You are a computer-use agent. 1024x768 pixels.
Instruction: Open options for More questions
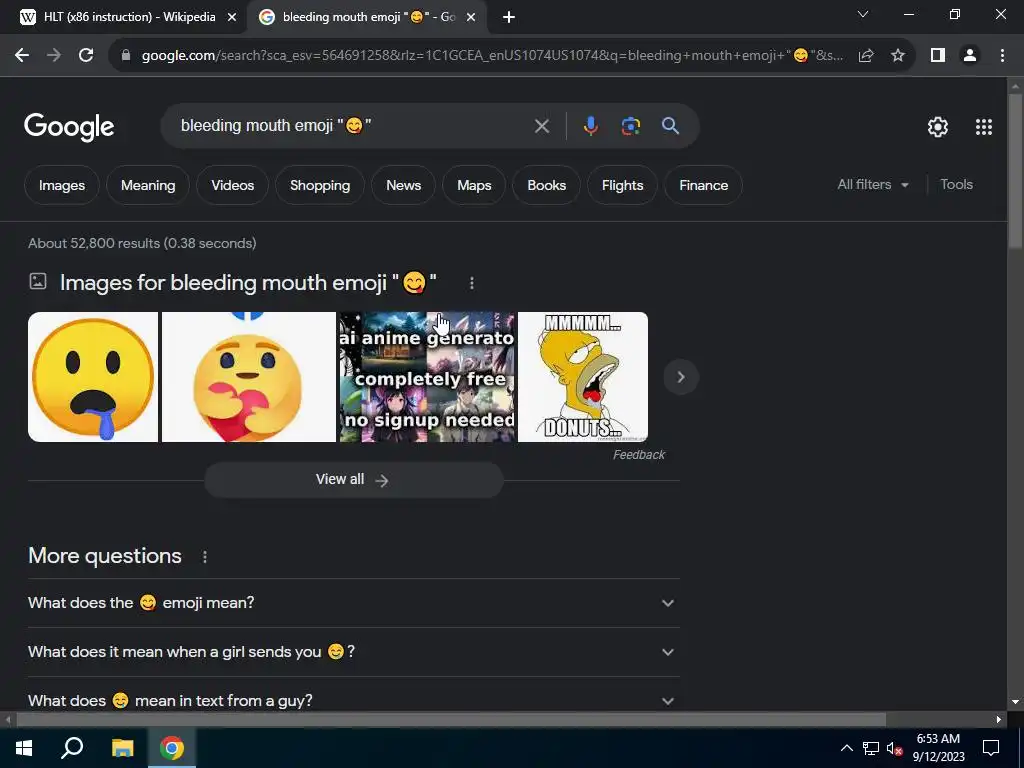coord(204,556)
